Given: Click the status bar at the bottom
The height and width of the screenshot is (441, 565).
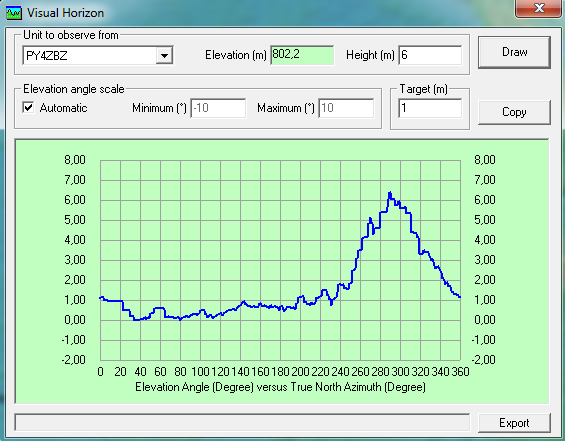Looking at the screenshot, I should (x=242, y=422).
